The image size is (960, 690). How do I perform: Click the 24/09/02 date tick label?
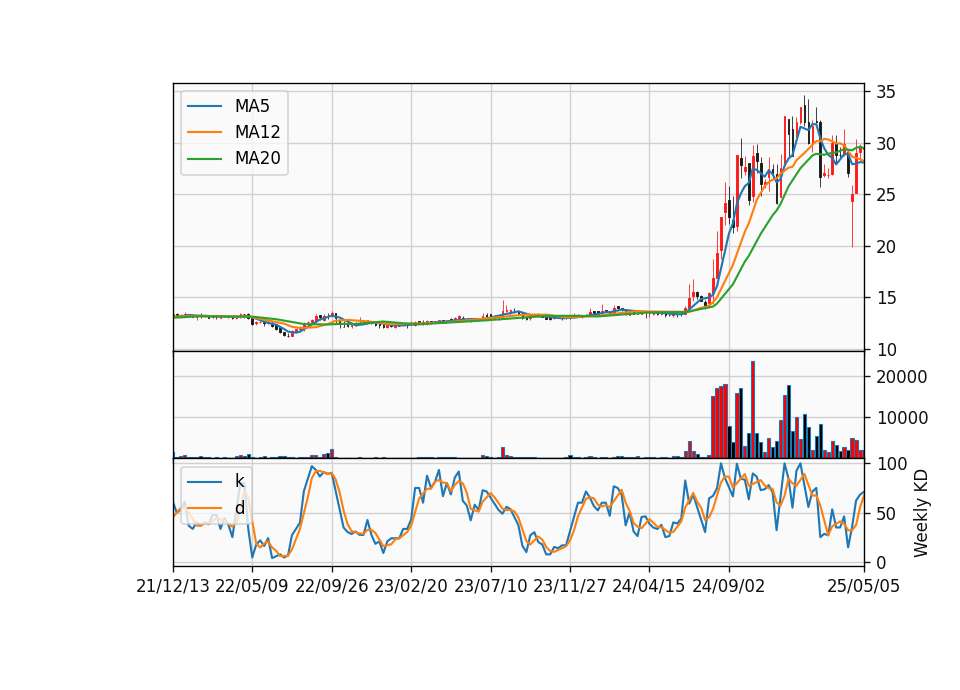729,586
